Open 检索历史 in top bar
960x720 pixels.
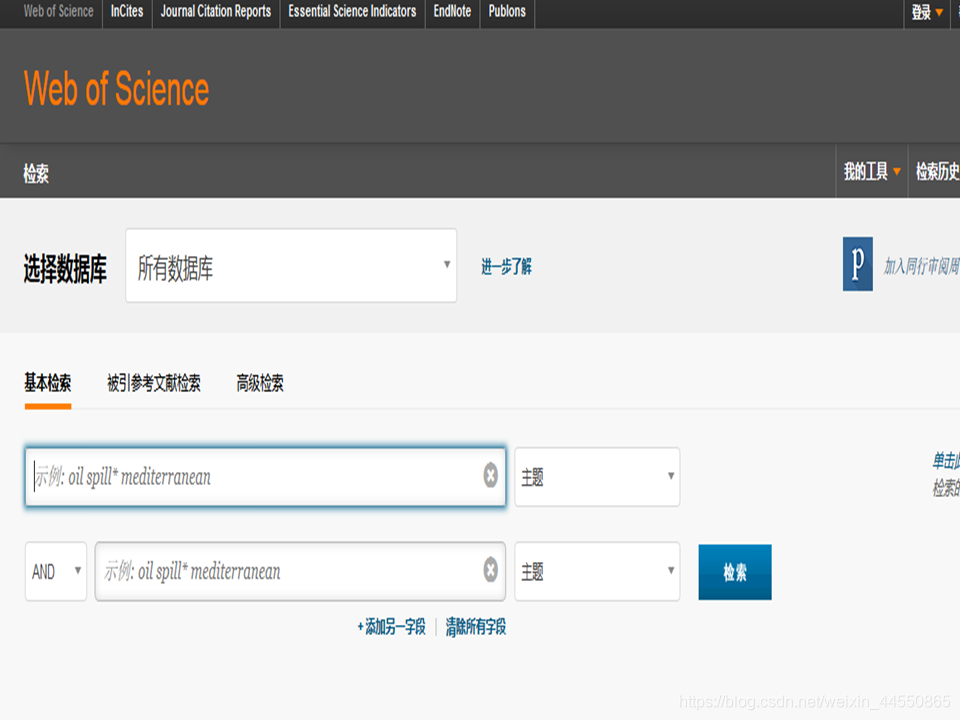click(937, 171)
